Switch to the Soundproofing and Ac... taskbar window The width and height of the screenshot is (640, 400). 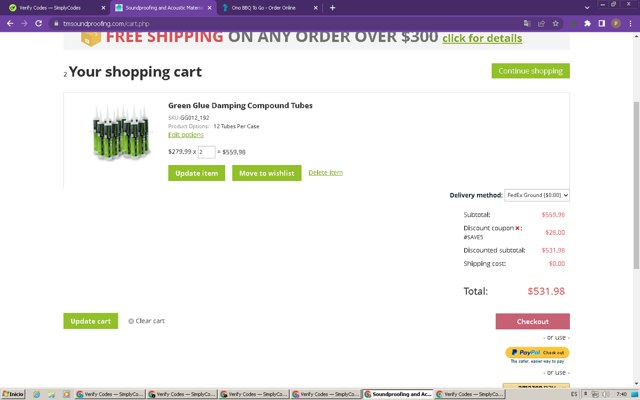click(x=398, y=394)
